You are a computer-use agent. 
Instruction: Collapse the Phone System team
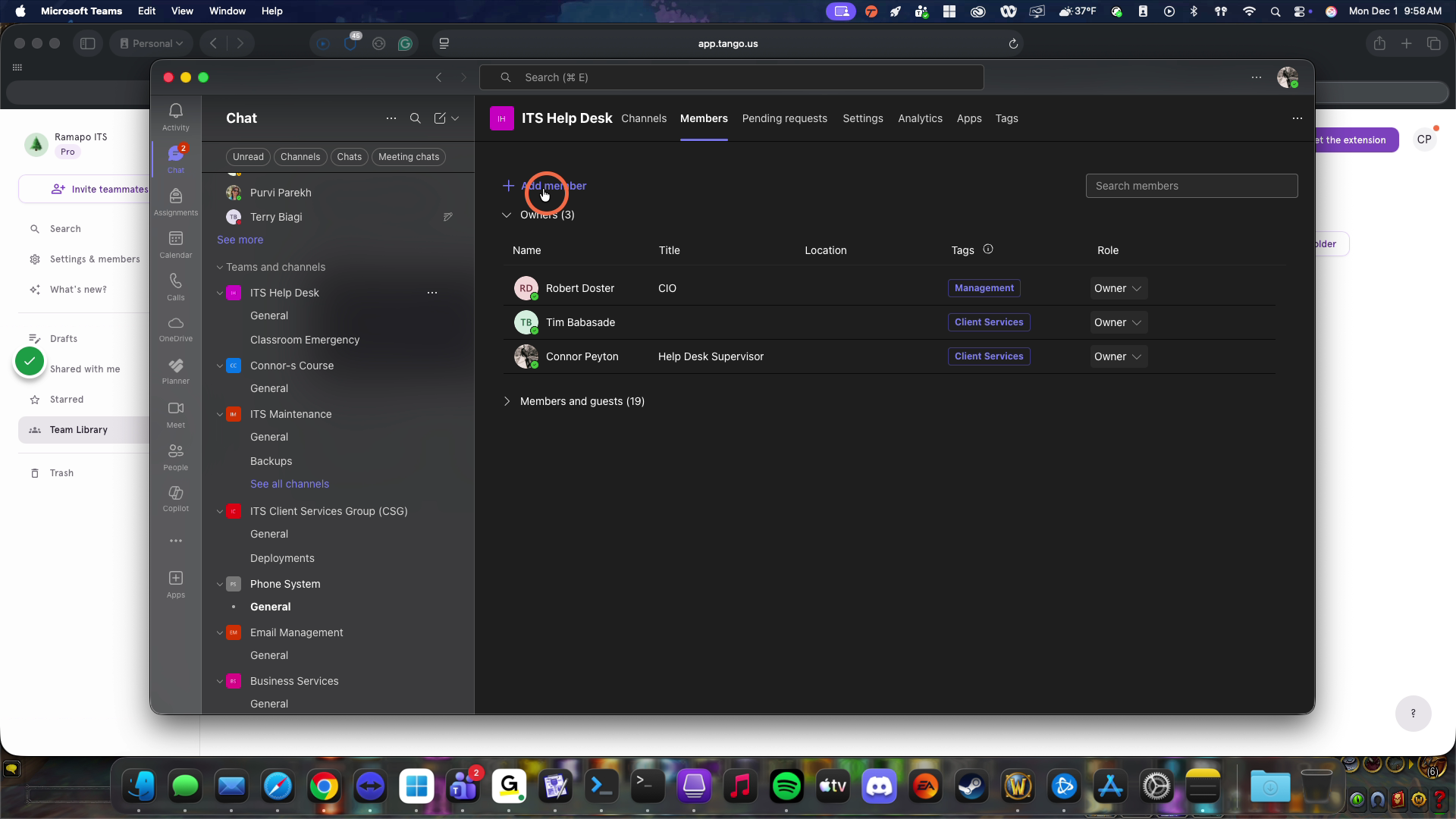[x=220, y=584]
